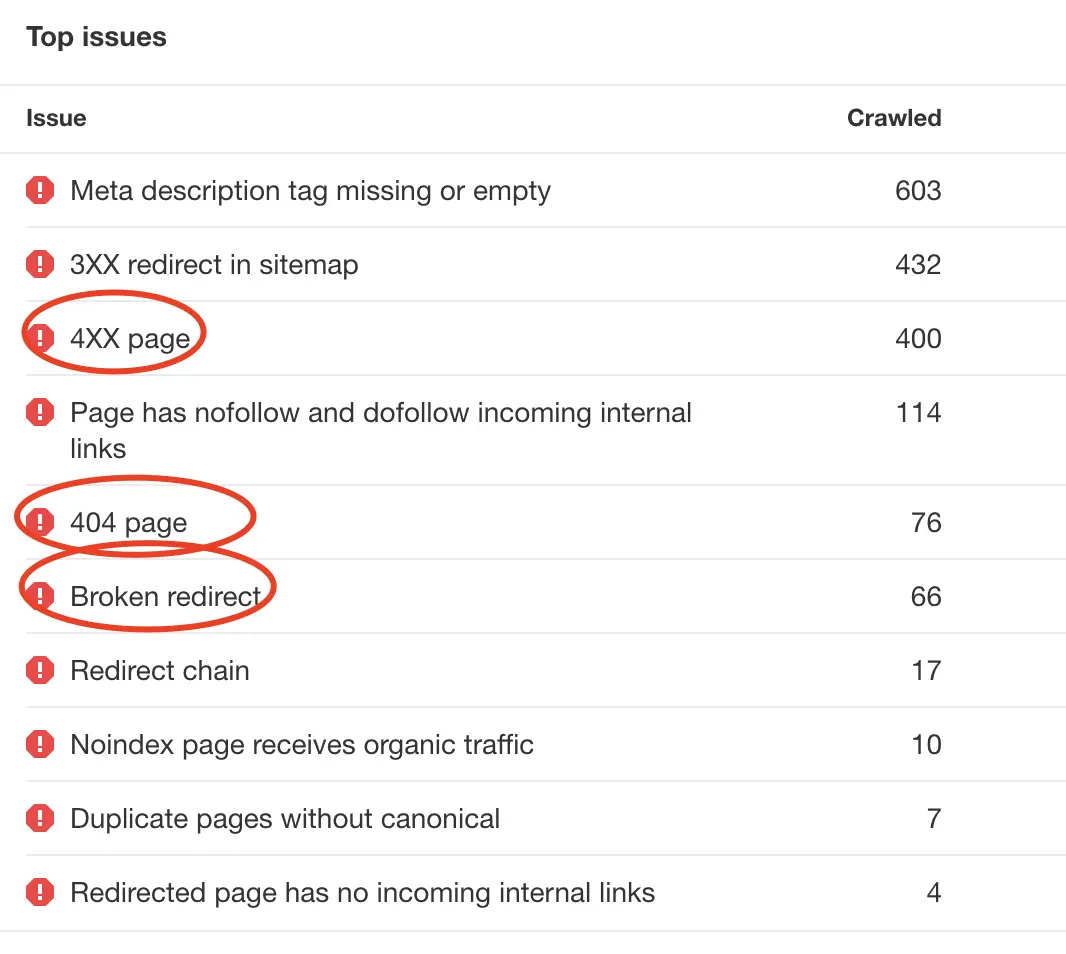Click error icon beside Meta description issue
1066x954 pixels.
point(40,190)
